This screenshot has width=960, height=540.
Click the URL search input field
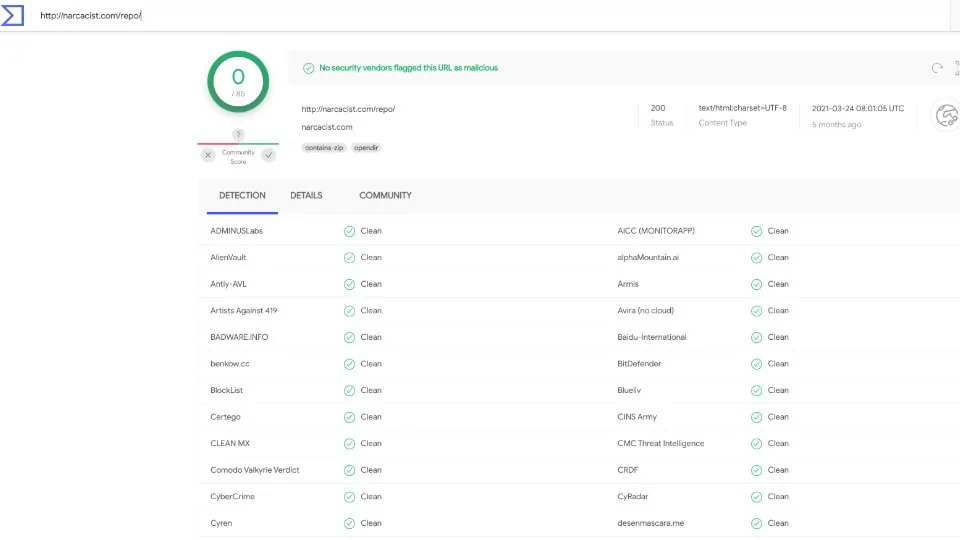click(x=490, y=15)
